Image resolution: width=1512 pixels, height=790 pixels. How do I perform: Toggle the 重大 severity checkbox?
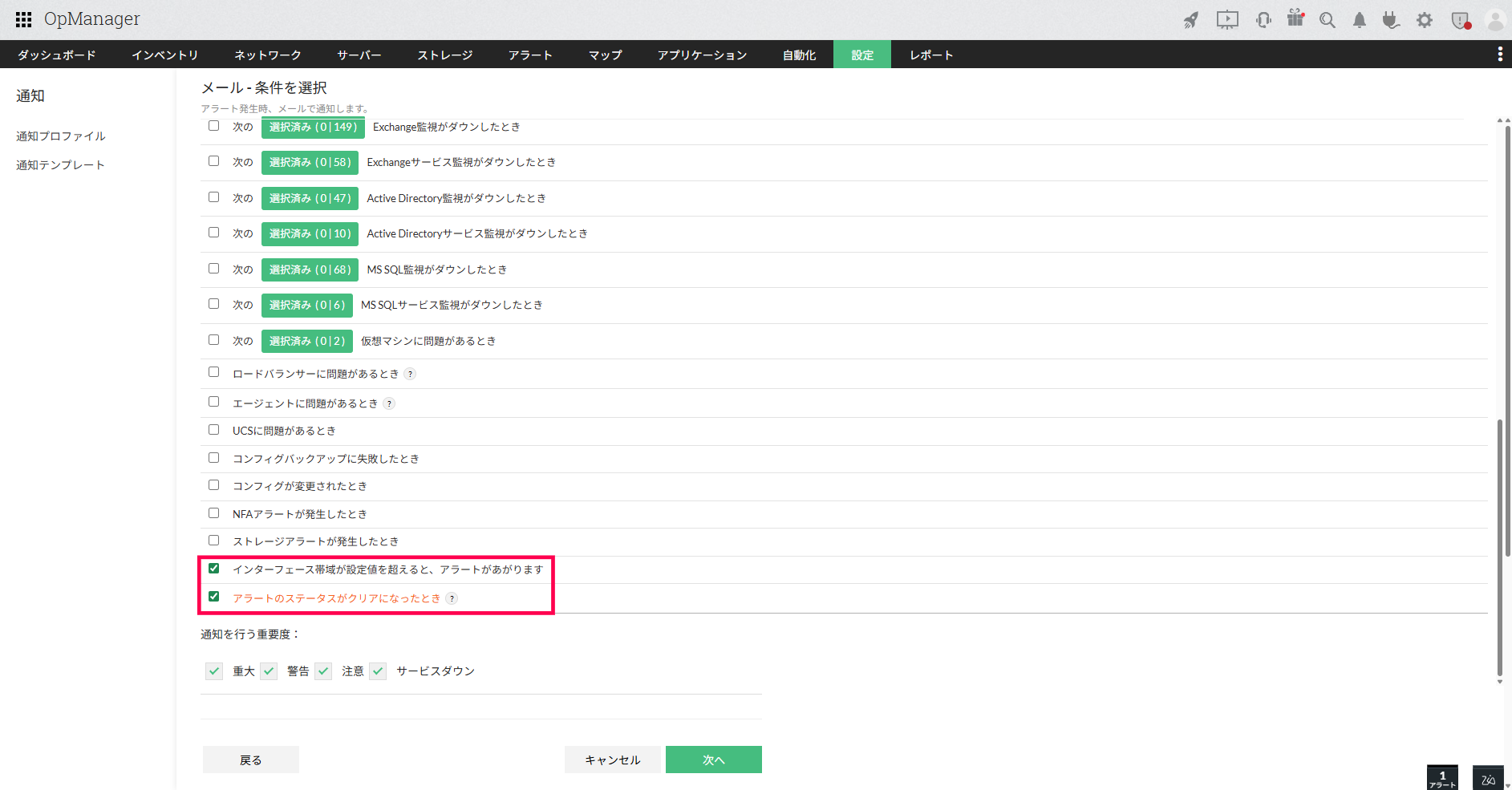[x=214, y=671]
